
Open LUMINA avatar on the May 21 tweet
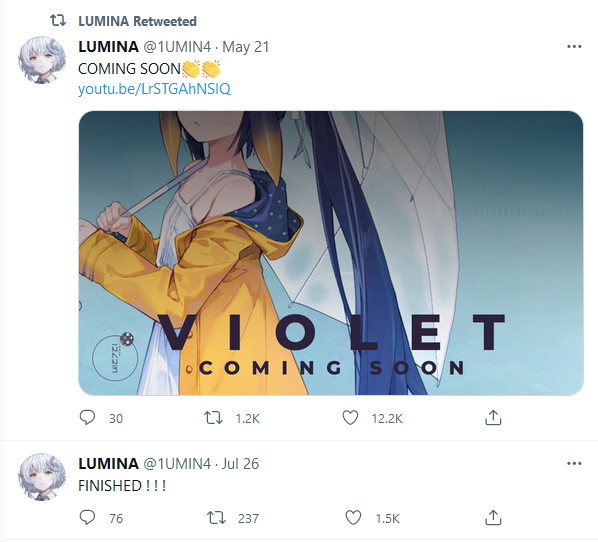click(42, 60)
